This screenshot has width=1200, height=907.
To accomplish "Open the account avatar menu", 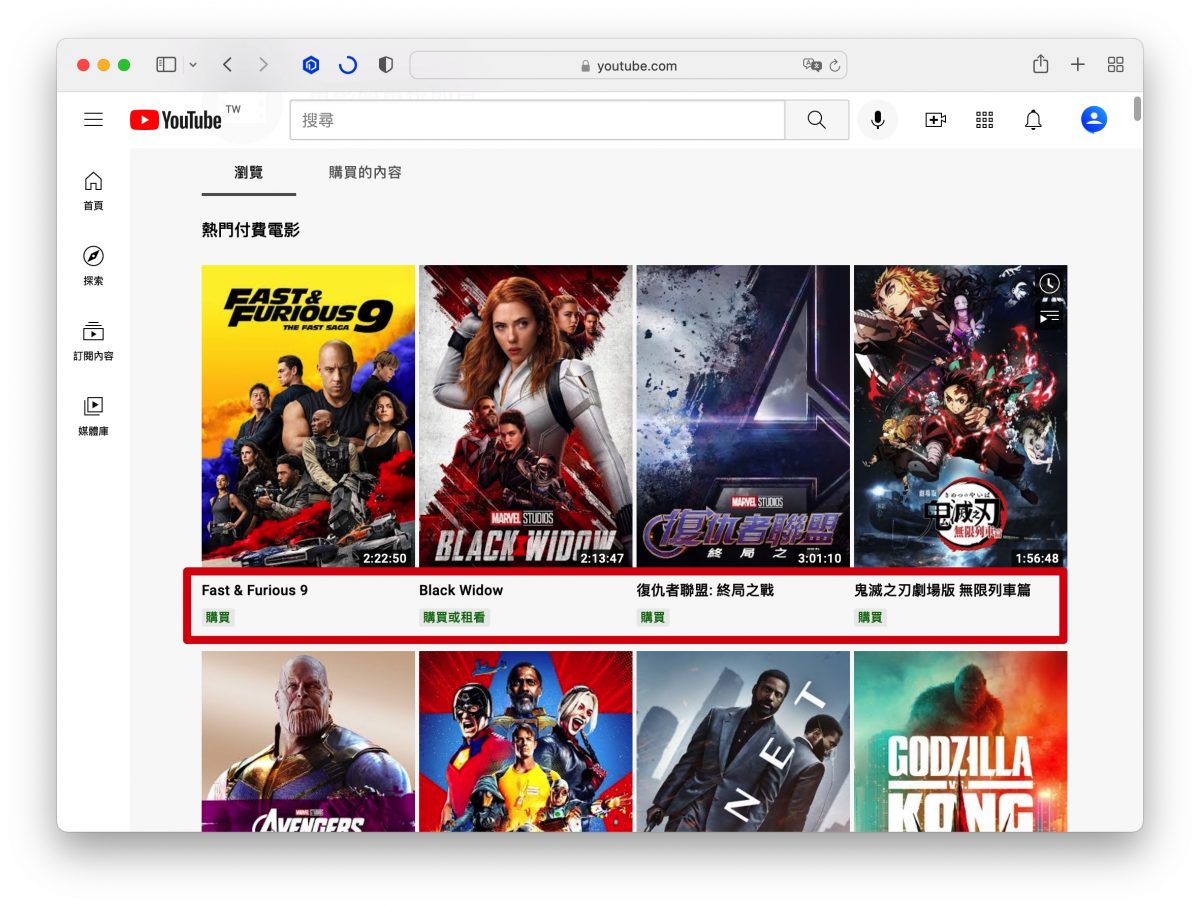I will [x=1094, y=120].
